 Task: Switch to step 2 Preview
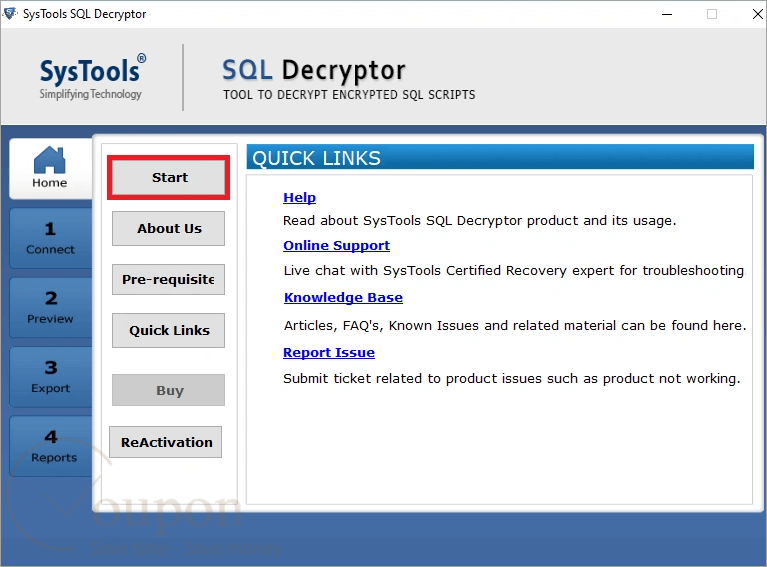(x=50, y=308)
